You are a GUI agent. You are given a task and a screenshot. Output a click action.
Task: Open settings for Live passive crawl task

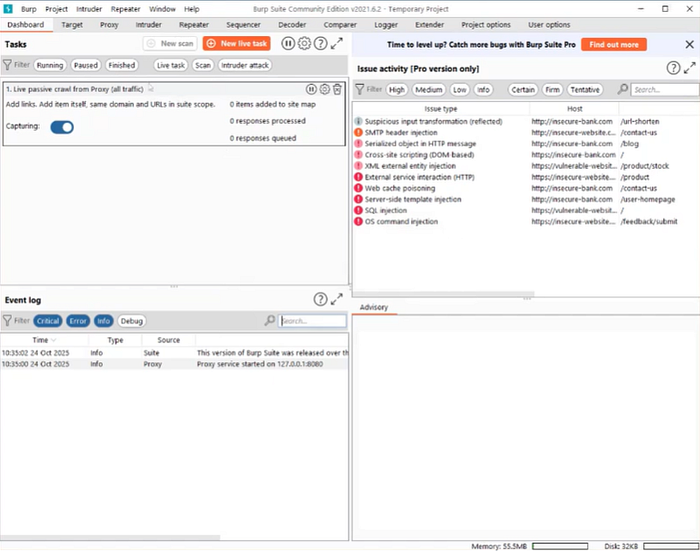click(x=325, y=89)
